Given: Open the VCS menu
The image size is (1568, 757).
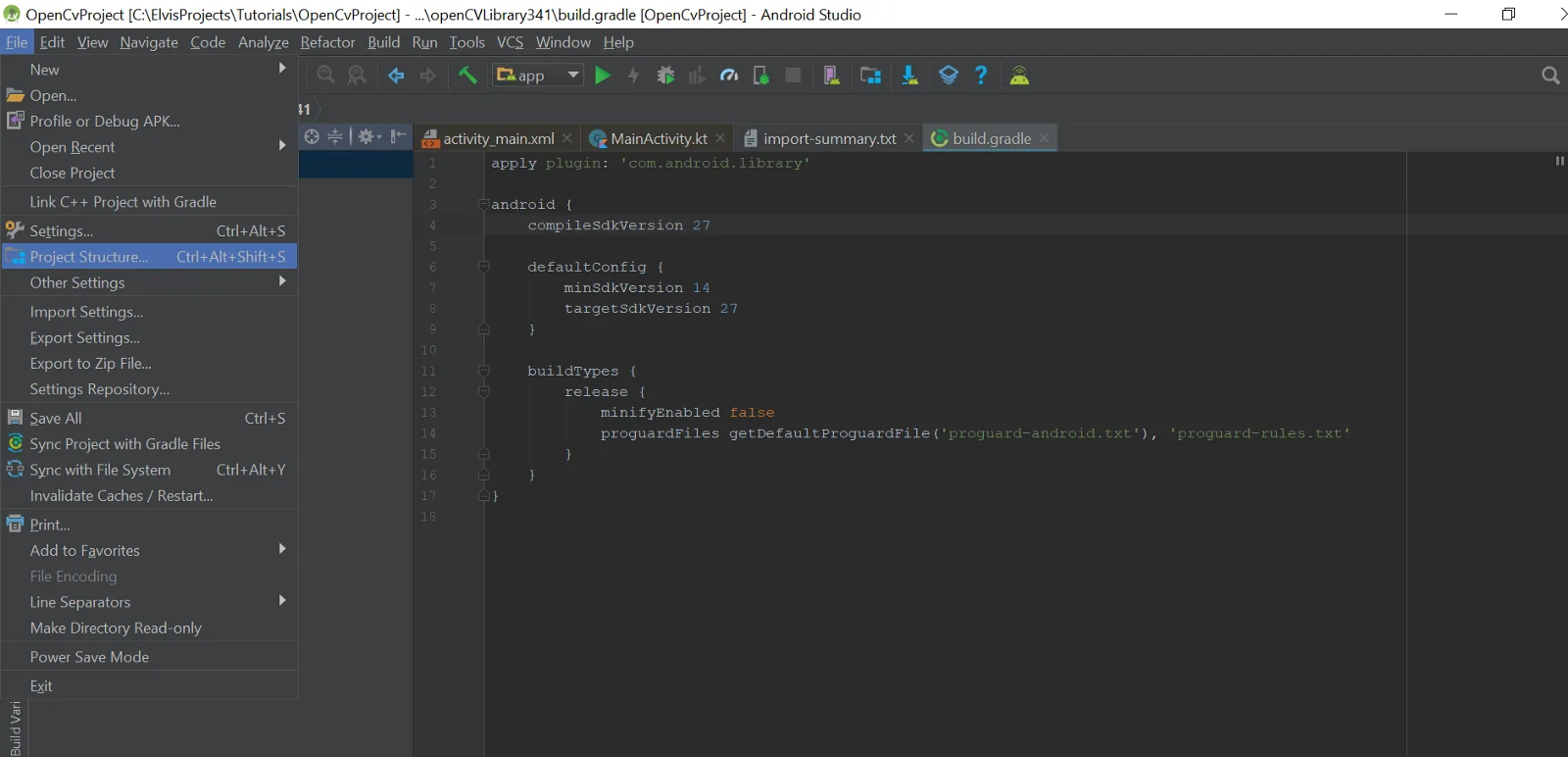Looking at the screenshot, I should coord(510,42).
